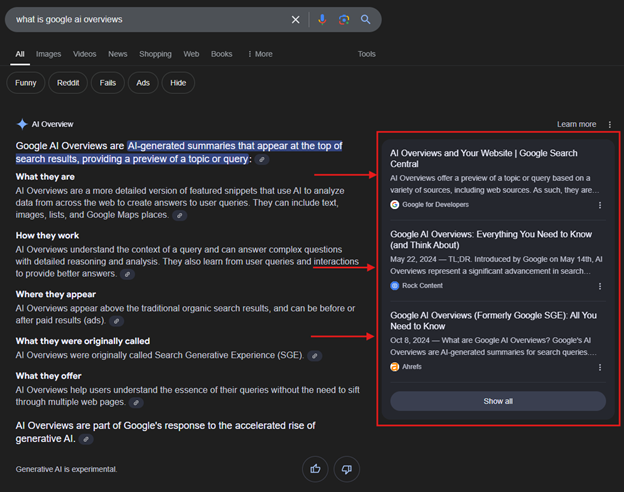The image size is (624, 492).
Task: Open three-dot menu for Google for Developers source
Action: tap(600, 205)
